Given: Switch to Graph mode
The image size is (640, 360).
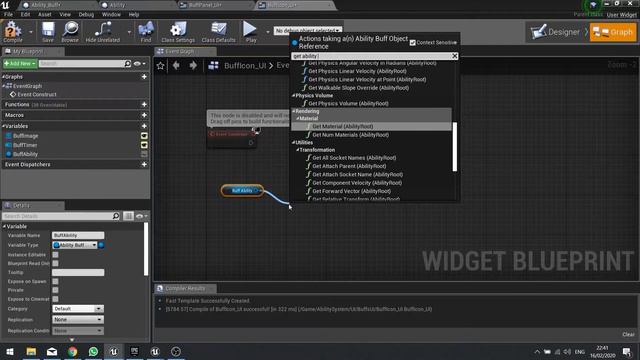Looking at the screenshot, I should pyautogui.click(x=613, y=32).
